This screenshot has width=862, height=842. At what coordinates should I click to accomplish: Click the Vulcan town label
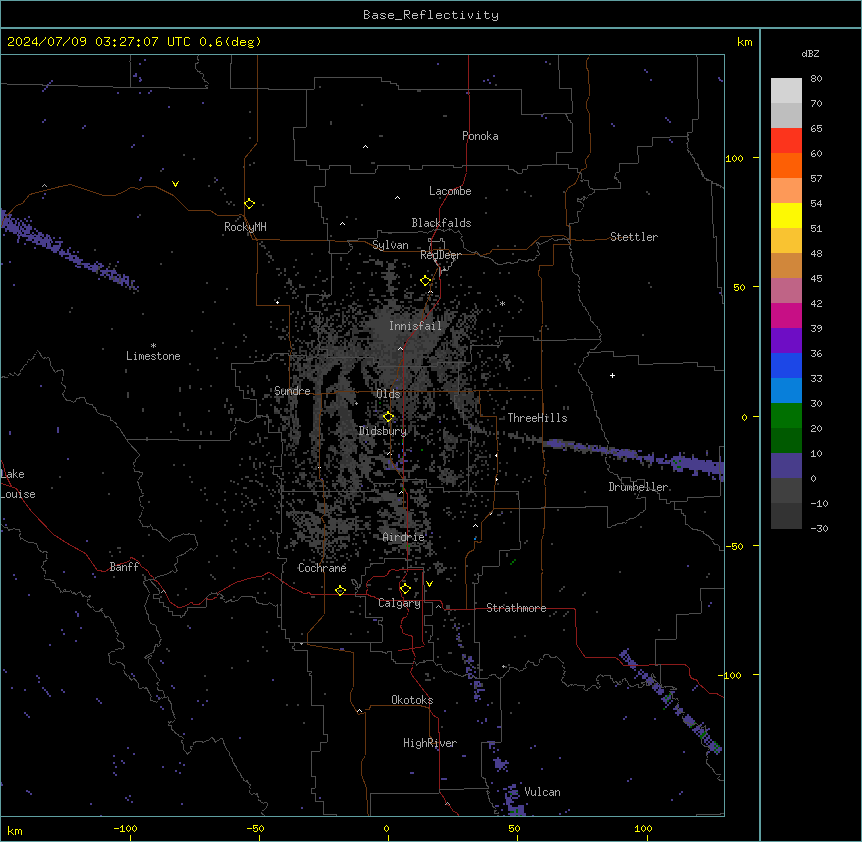point(543,792)
